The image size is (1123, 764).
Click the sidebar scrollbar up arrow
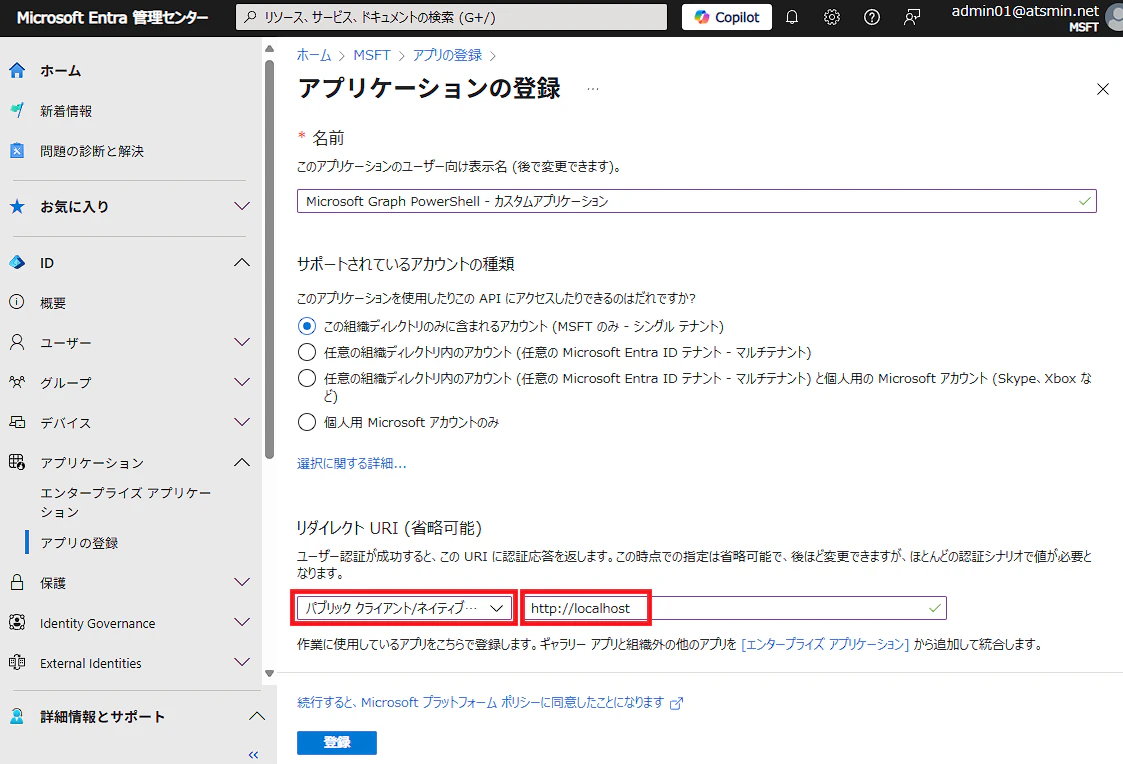tap(269, 49)
